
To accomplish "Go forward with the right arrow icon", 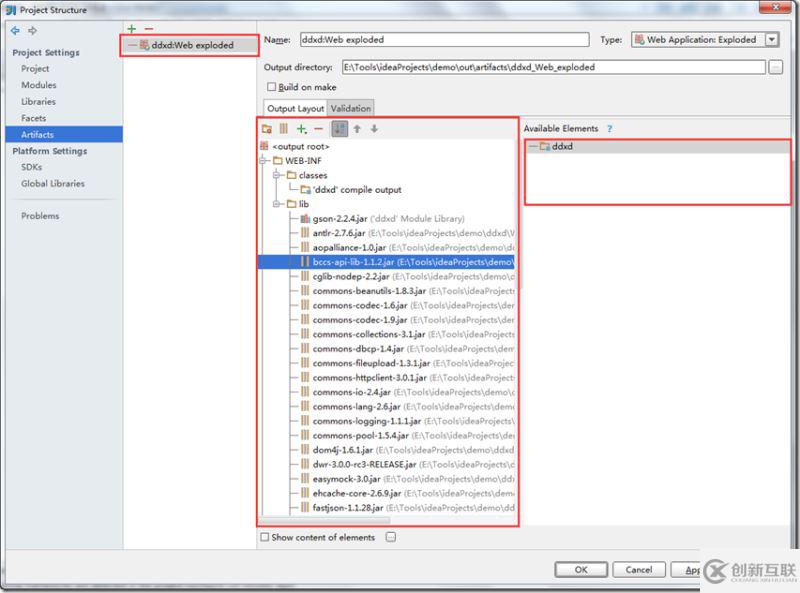I will coord(32,31).
